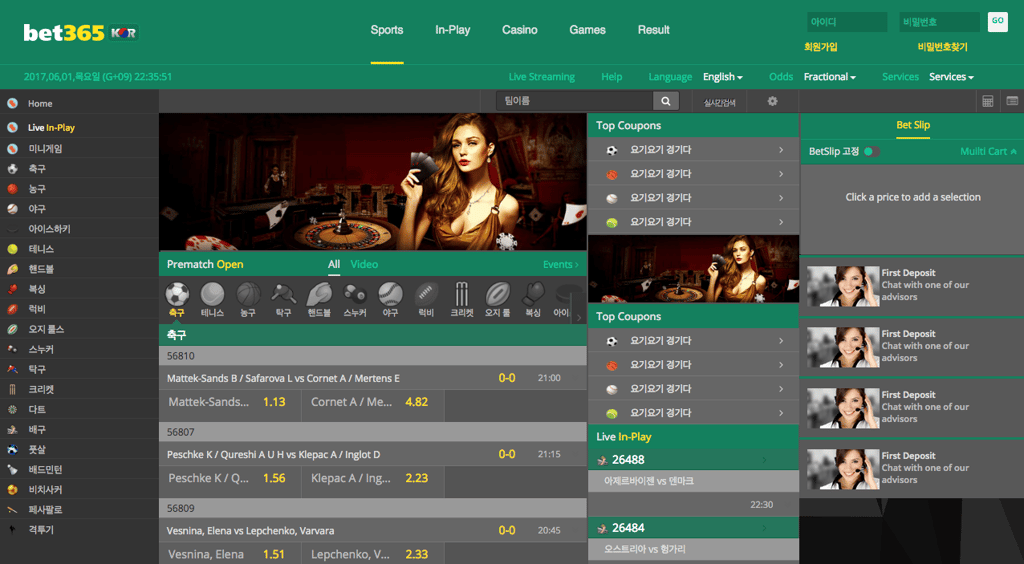Focus the 아이디 username field
Viewport: 1024px width, 564px height.
point(847,22)
